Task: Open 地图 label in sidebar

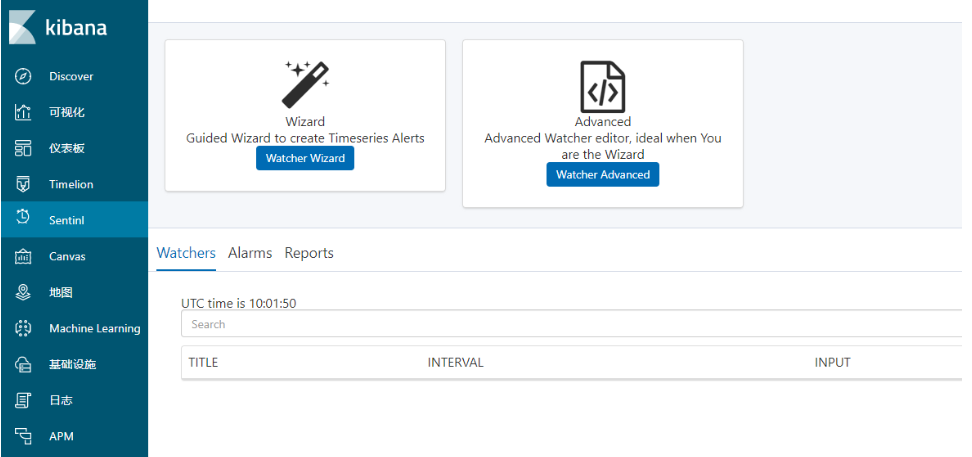Action: pyautogui.click(x=61, y=292)
